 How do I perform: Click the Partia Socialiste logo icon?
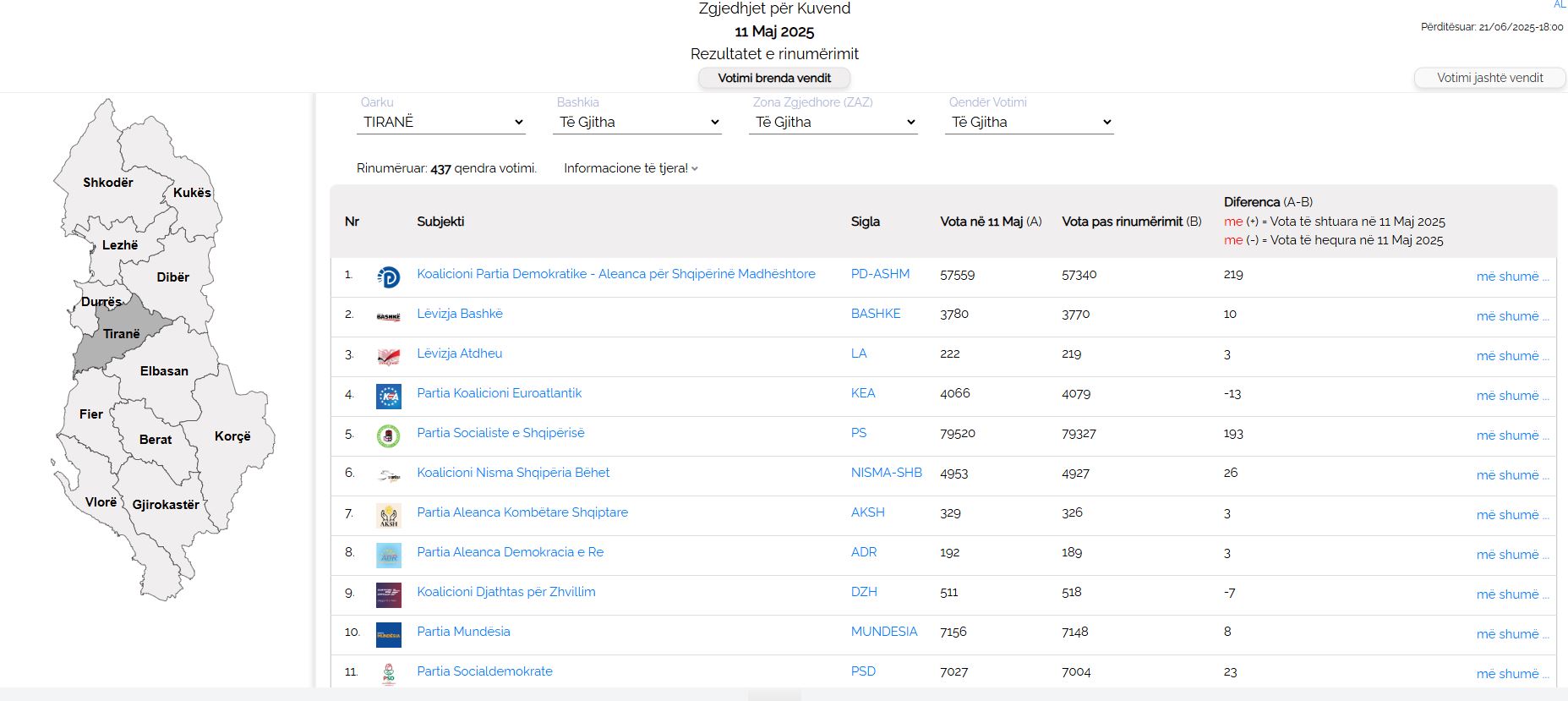point(388,435)
